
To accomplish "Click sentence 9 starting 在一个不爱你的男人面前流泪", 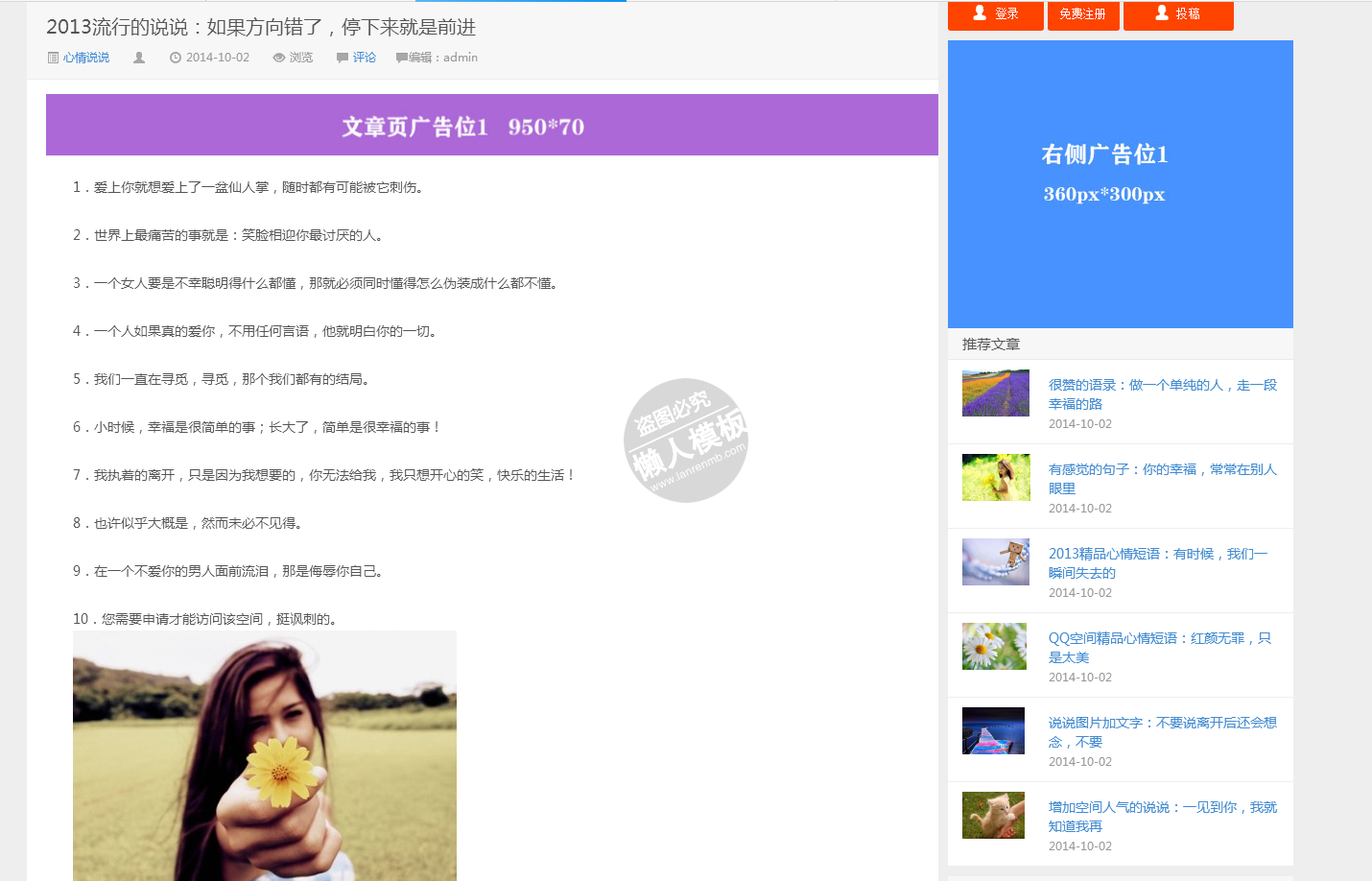I will pos(229,571).
